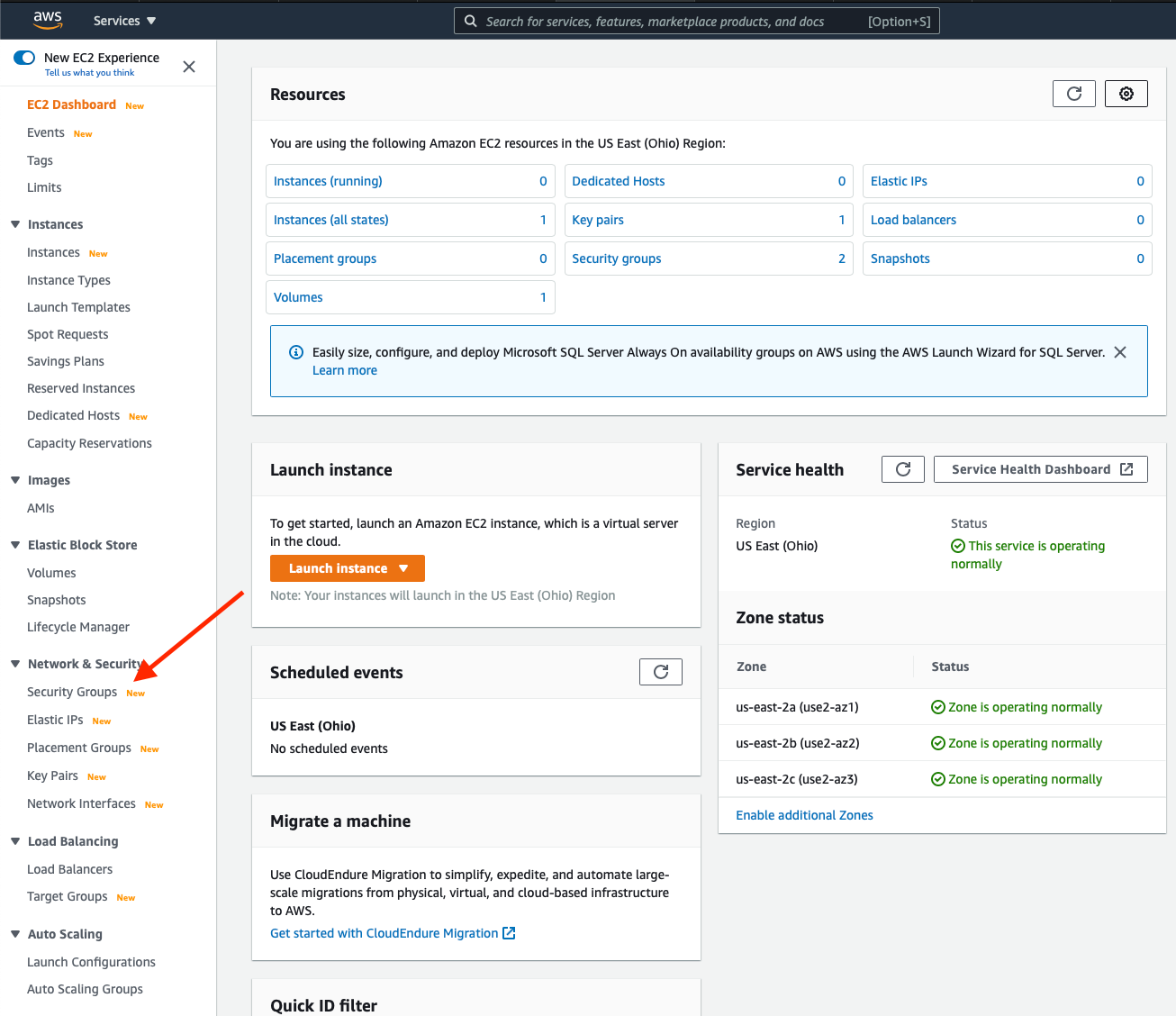This screenshot has height=1016, width=1176.
Task: Open Load balancers resource tile
Action: click(1008, 220)
